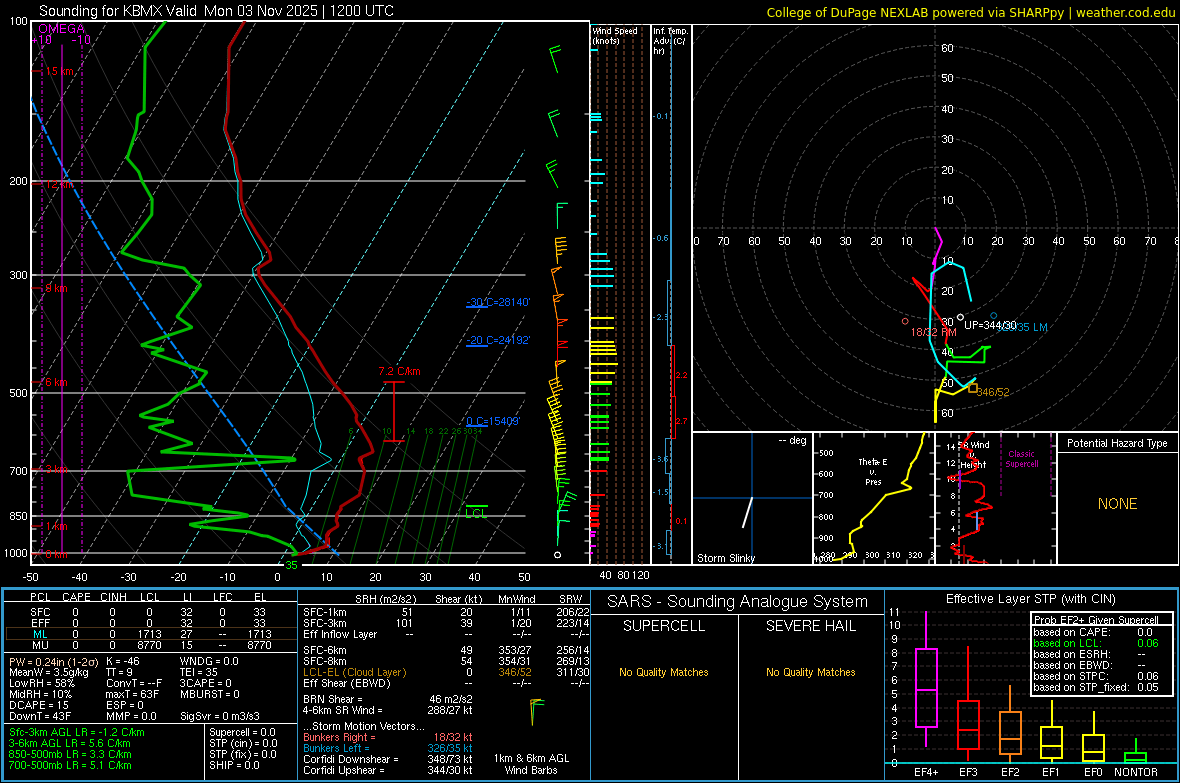Click the topmost green wind barb
The image size is (1180, 783).
click(x=555, y=59)
